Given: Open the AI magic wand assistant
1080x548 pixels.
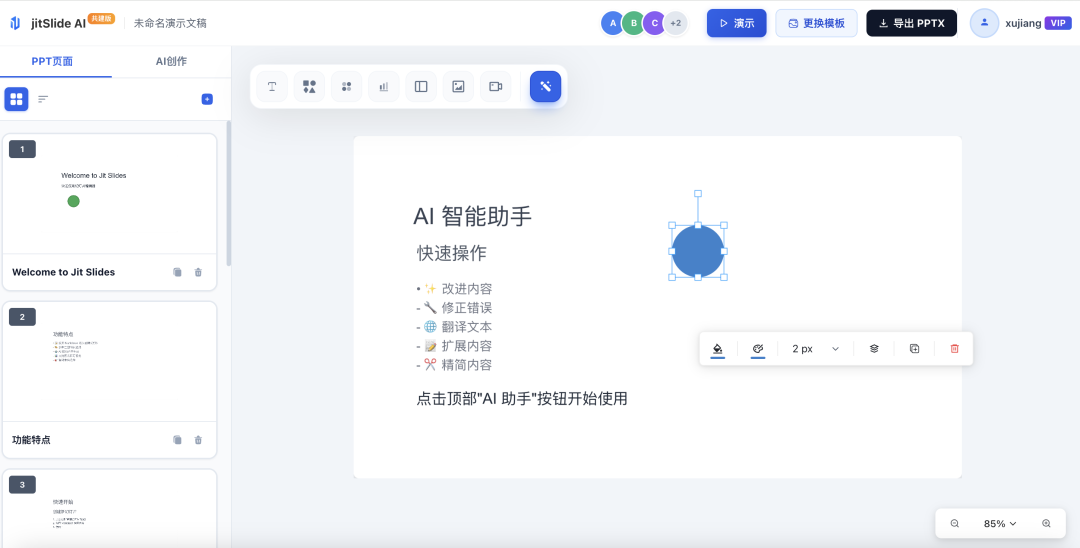Looking at the screenshot, I should [x=546, y=87].
